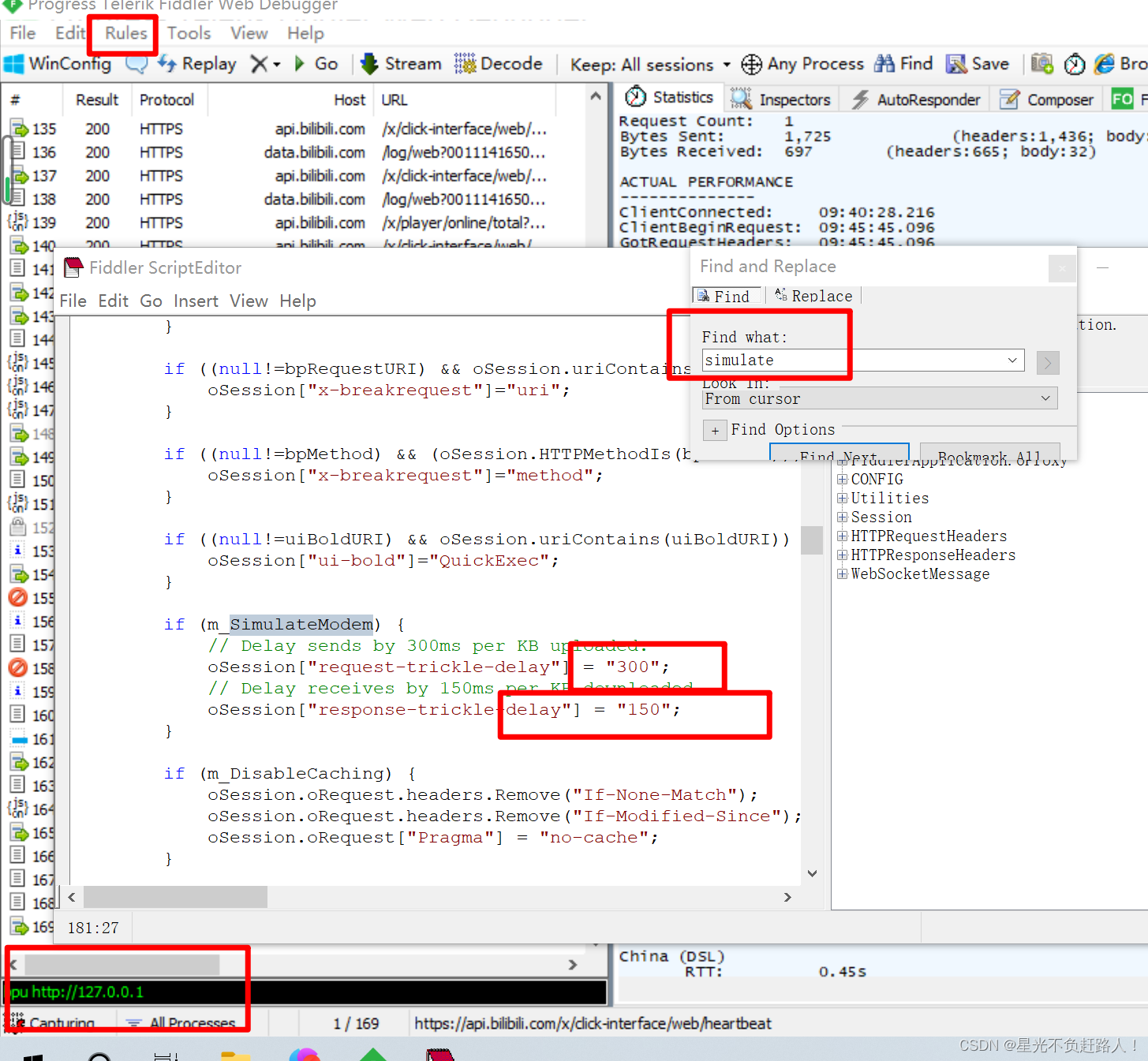Expand the HTTPRequestHeaders tree node
This screenshot has height=1061, width=1148.
point(842,536)
